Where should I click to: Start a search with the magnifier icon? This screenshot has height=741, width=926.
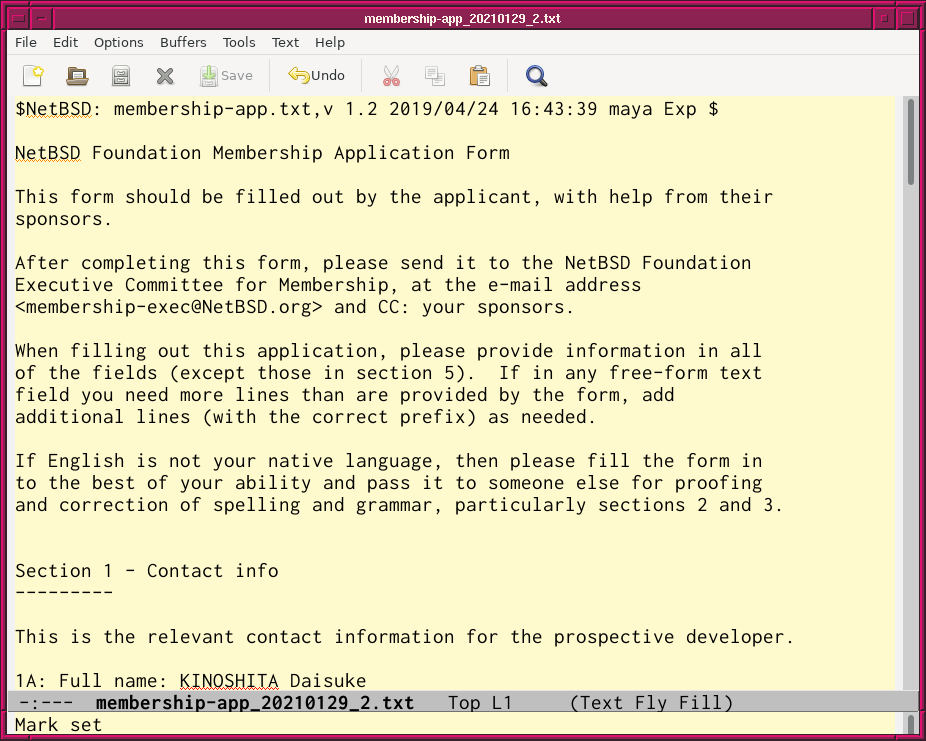click(537, 75)
